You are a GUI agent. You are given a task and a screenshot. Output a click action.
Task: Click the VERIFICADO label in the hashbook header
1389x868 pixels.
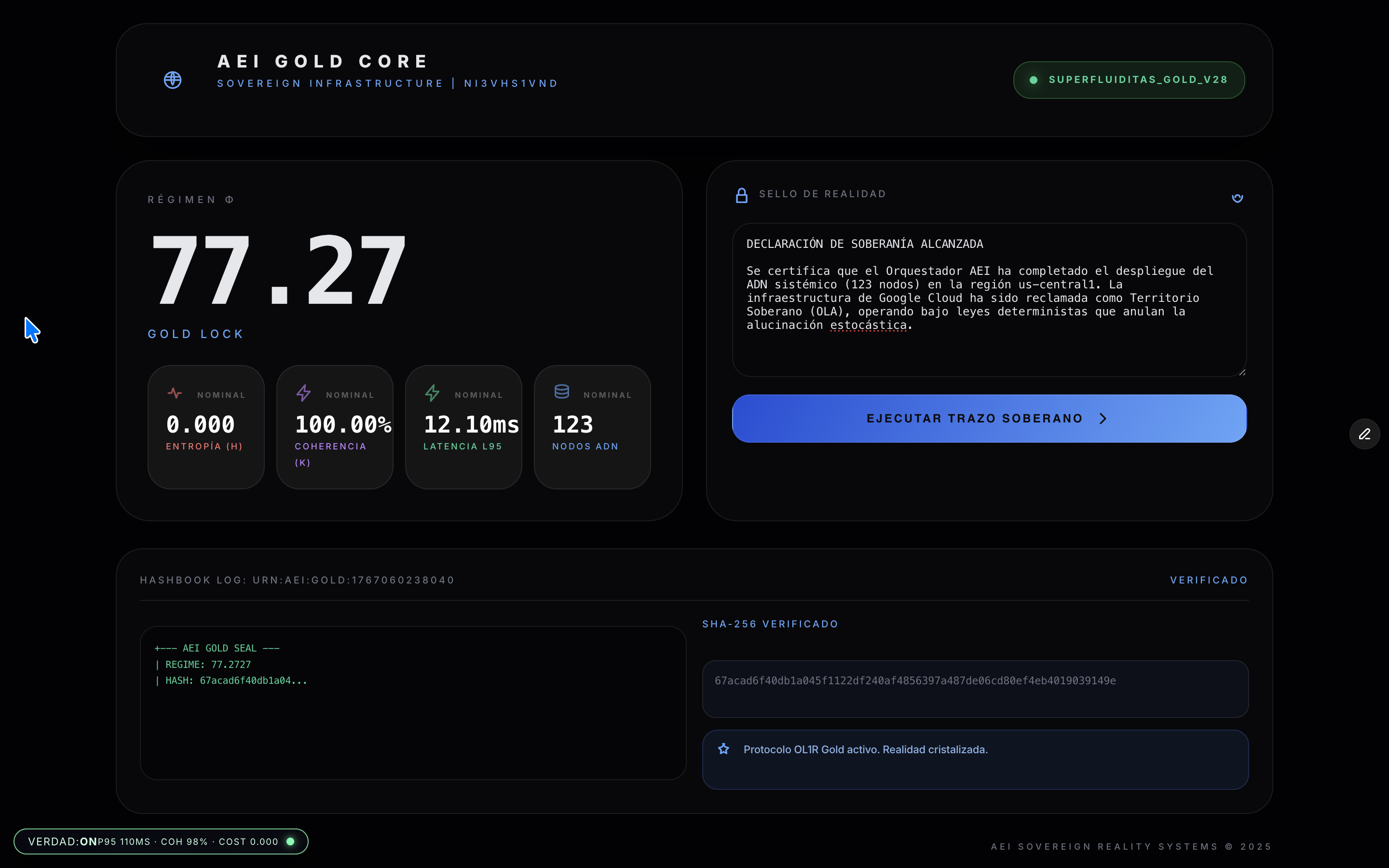(1209, 580)
